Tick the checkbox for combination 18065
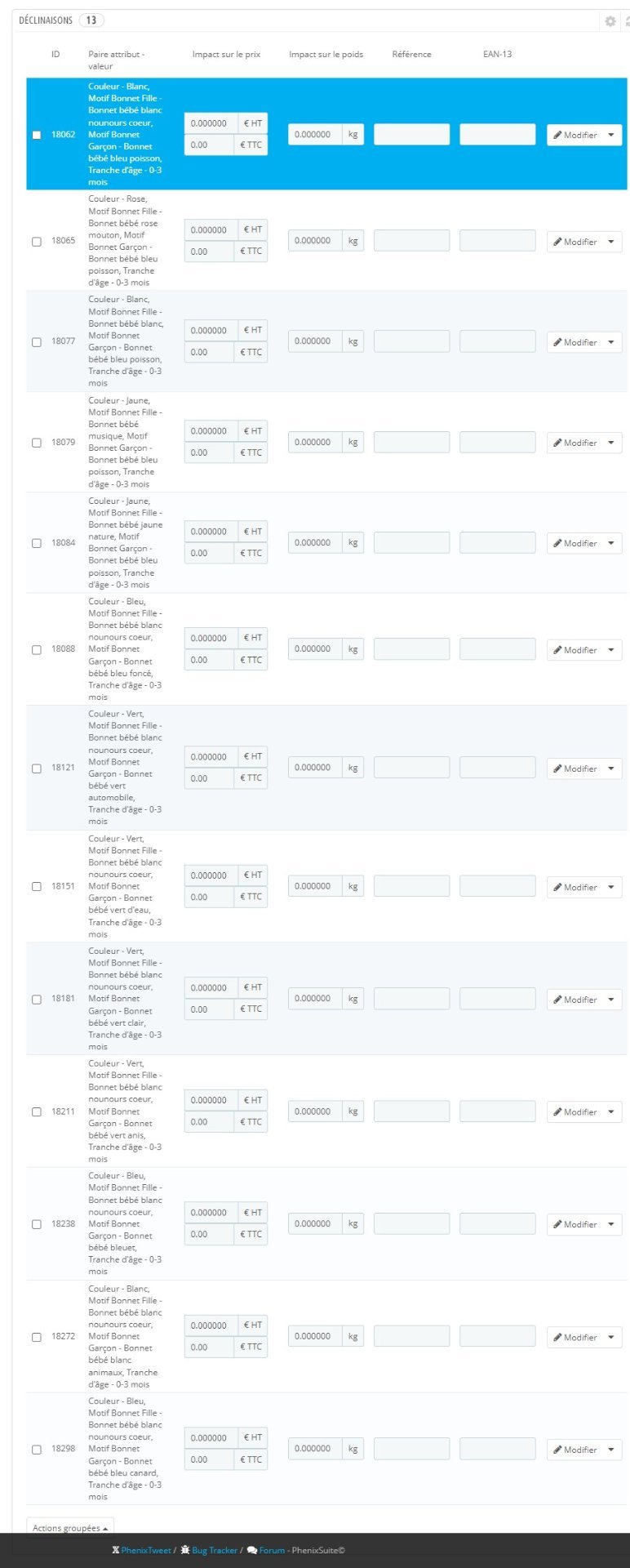This screenshot has width=630, height=1568. click(x=36, y=242)
